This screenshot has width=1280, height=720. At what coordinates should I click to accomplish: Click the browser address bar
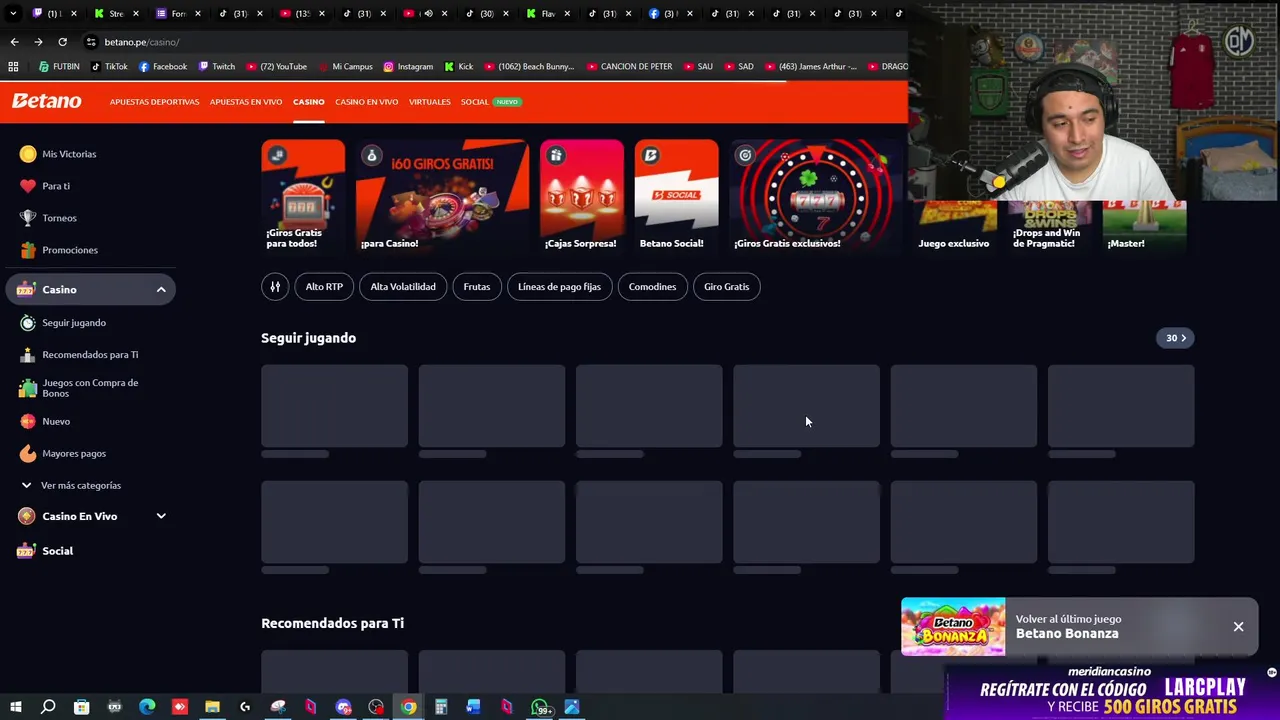click(480, 42)
